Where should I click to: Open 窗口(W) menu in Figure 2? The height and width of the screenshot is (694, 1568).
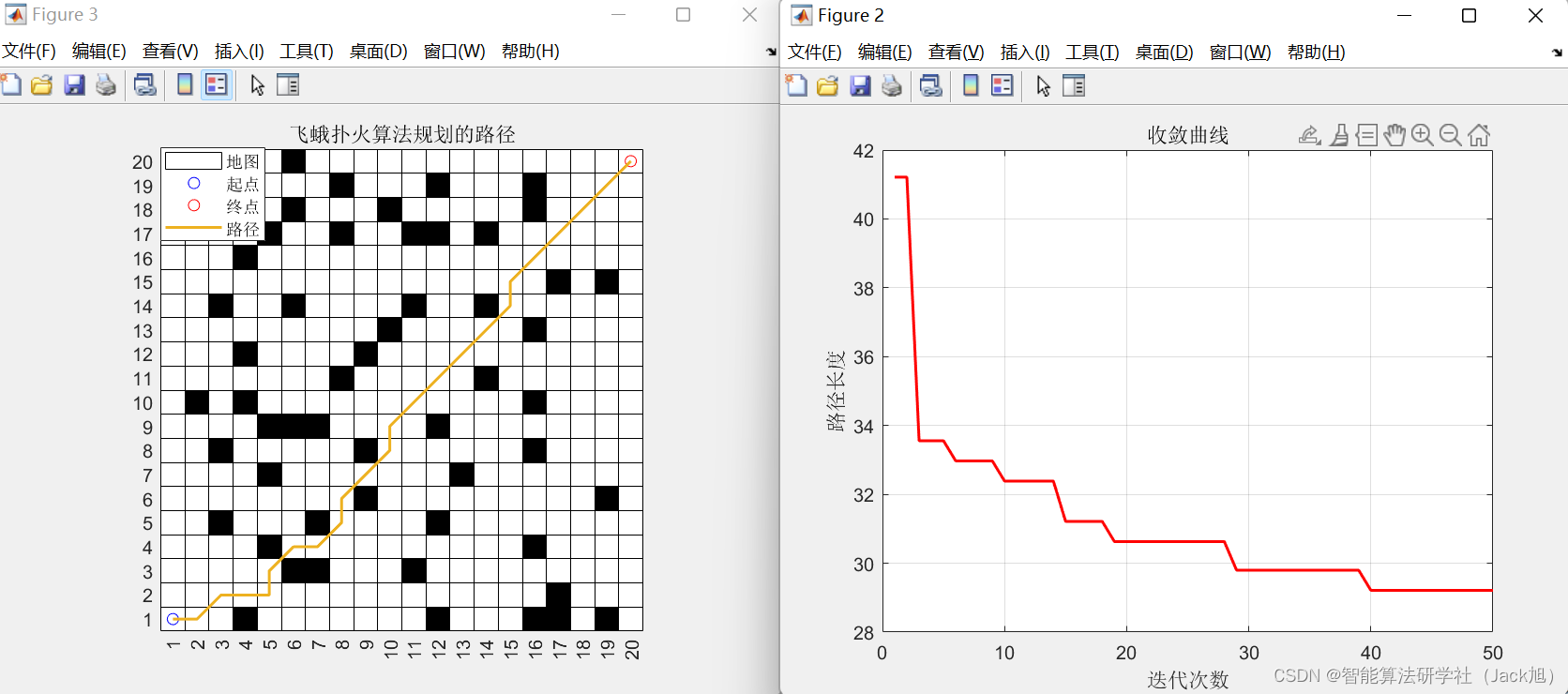pos(1240,52)
